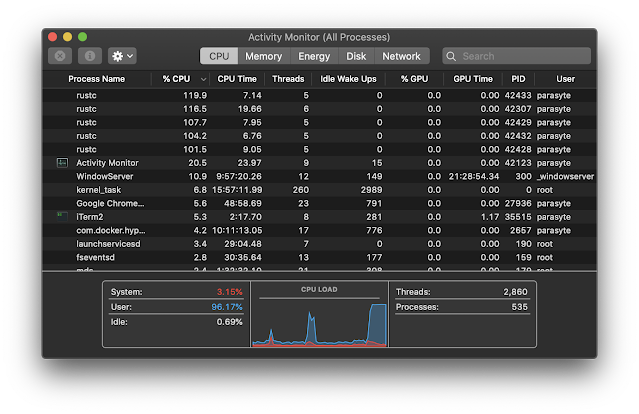Select the Network tab
Viewport: 639px width, 414px height.
point(401,56)
